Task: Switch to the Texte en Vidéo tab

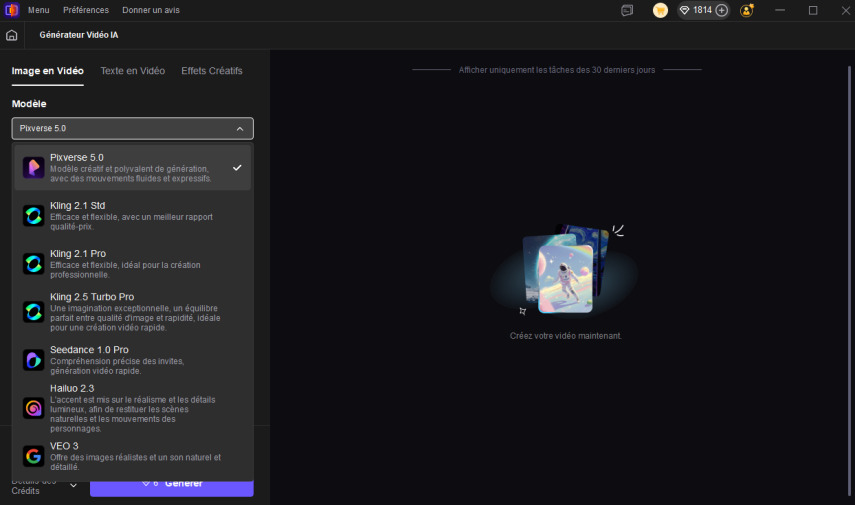Action: click(132, 71)
